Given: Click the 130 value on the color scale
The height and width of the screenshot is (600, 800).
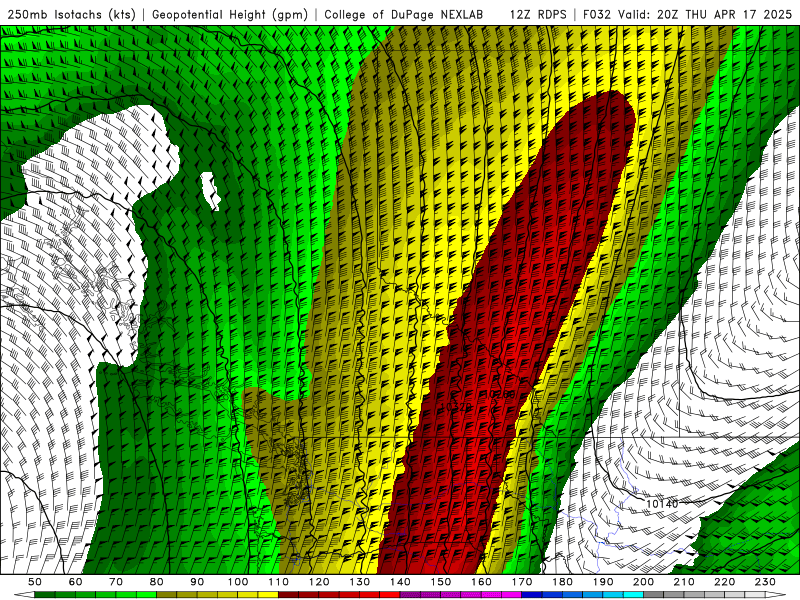Looking at the screenshot, I should click(360, 582).
